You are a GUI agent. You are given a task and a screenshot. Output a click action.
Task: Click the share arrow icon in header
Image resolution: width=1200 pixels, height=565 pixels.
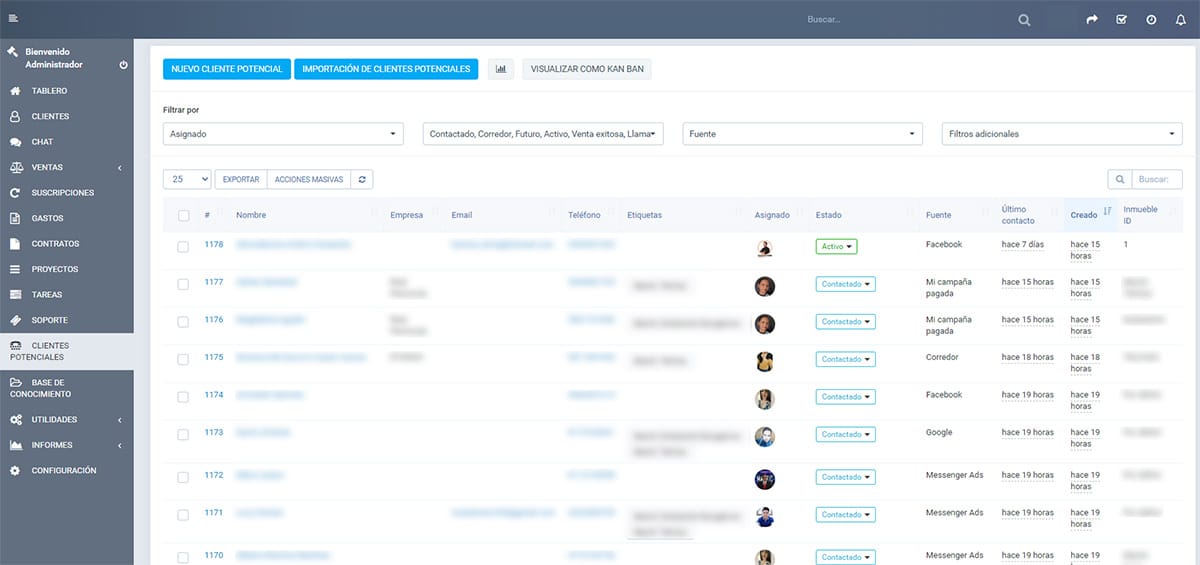1092,19
